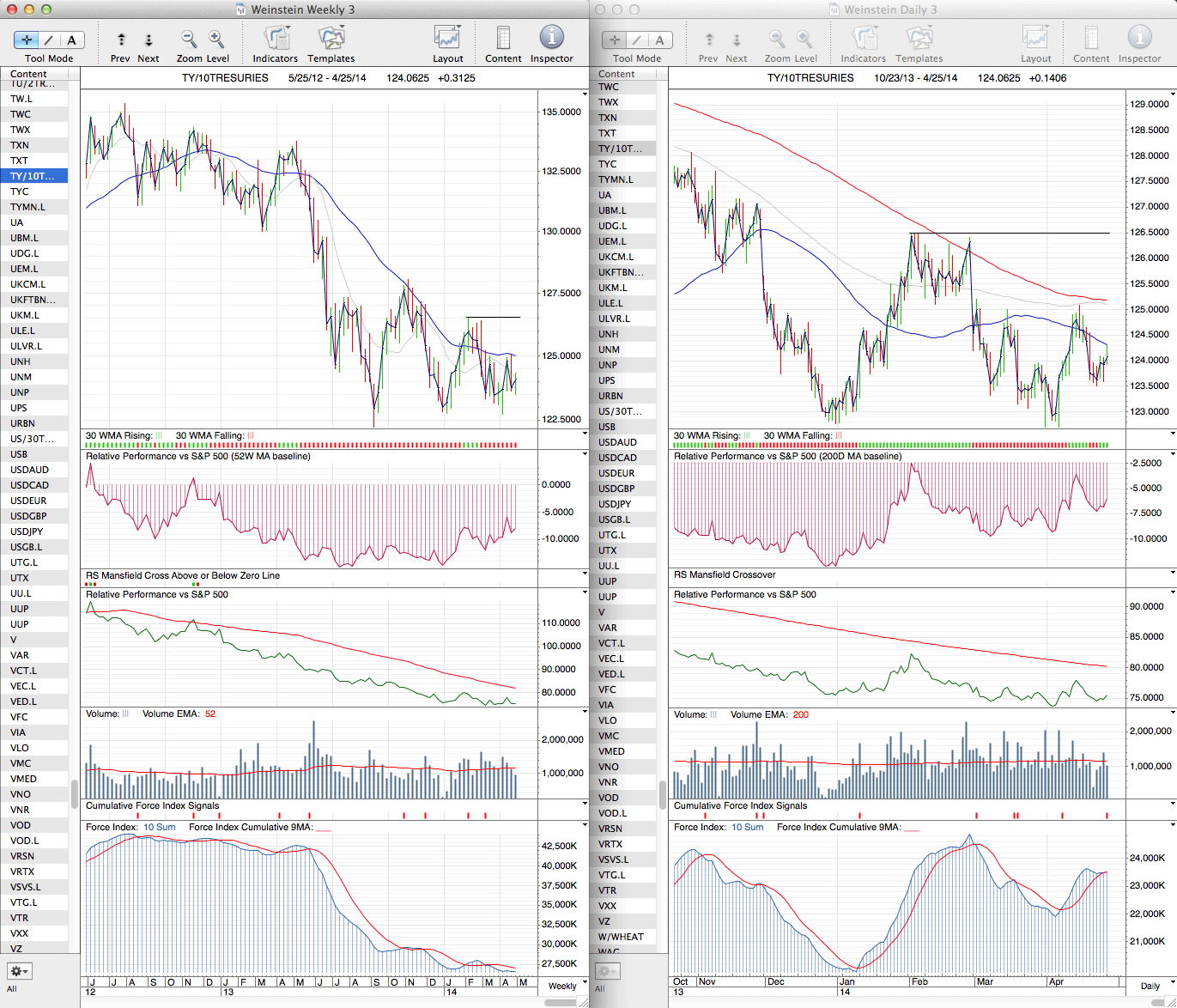The image size is (1177, 1008).
Task: Choose the text annotation tool
Action: pos(71,40)
